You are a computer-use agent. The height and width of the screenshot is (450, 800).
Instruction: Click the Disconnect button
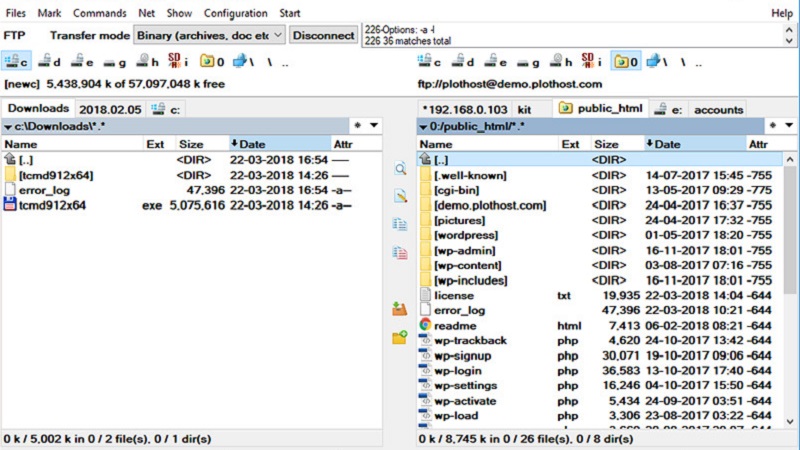point(323,35)
